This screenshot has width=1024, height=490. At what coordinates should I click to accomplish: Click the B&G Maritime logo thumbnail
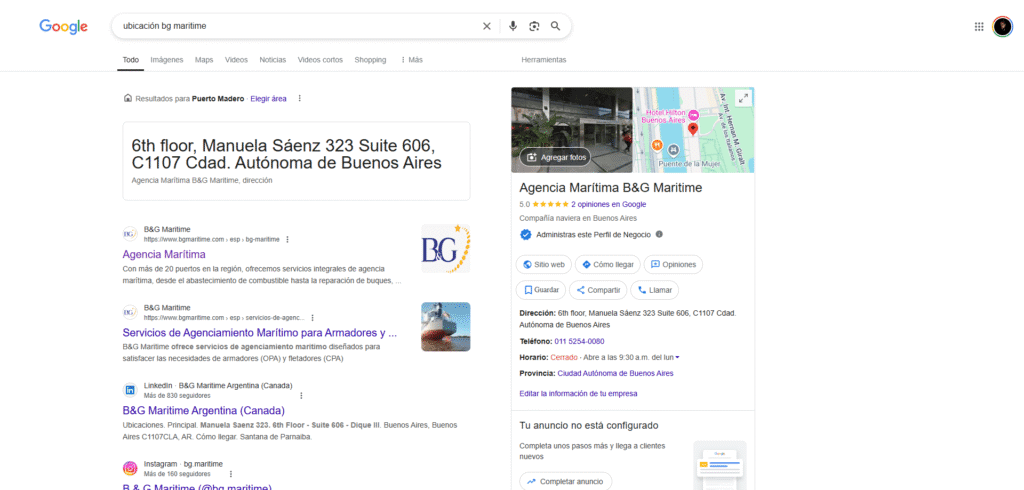click(445, 249)
